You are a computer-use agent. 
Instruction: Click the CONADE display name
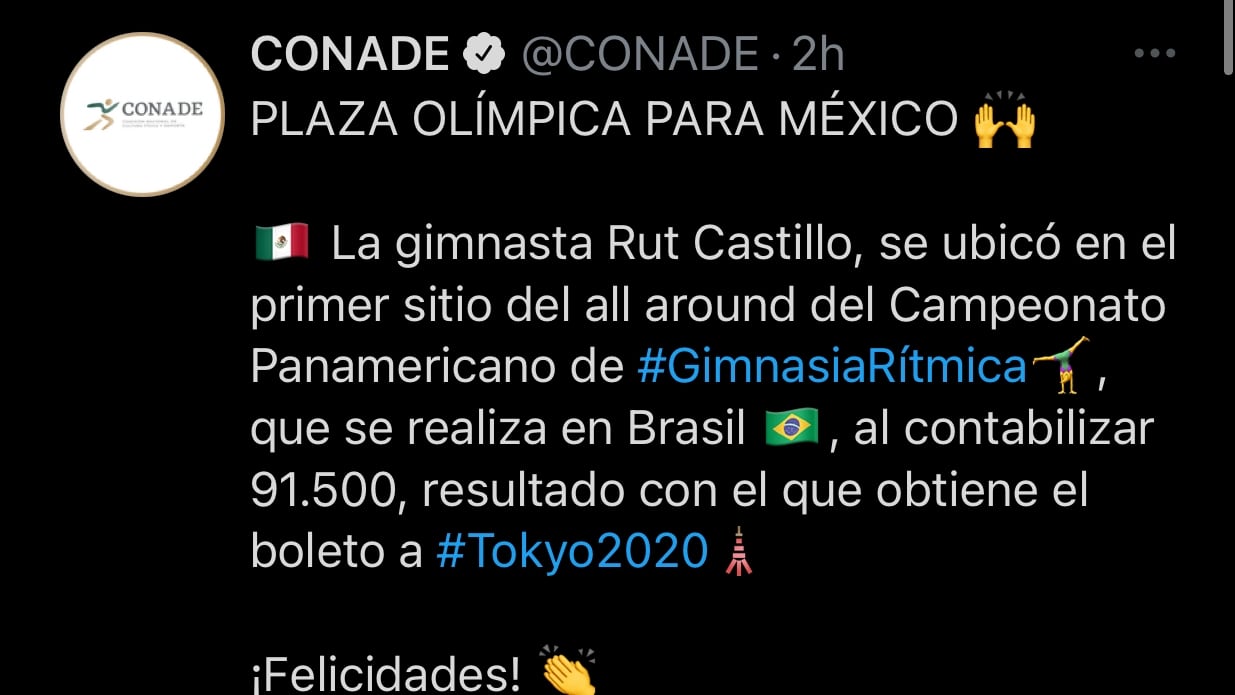coord(350,54)
